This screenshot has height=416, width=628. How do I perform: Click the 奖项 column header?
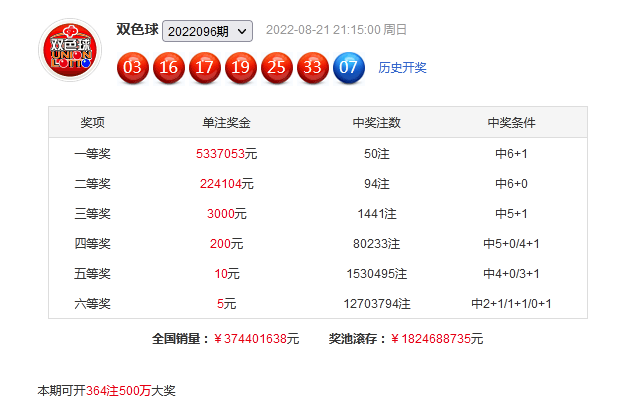(93, 123)
